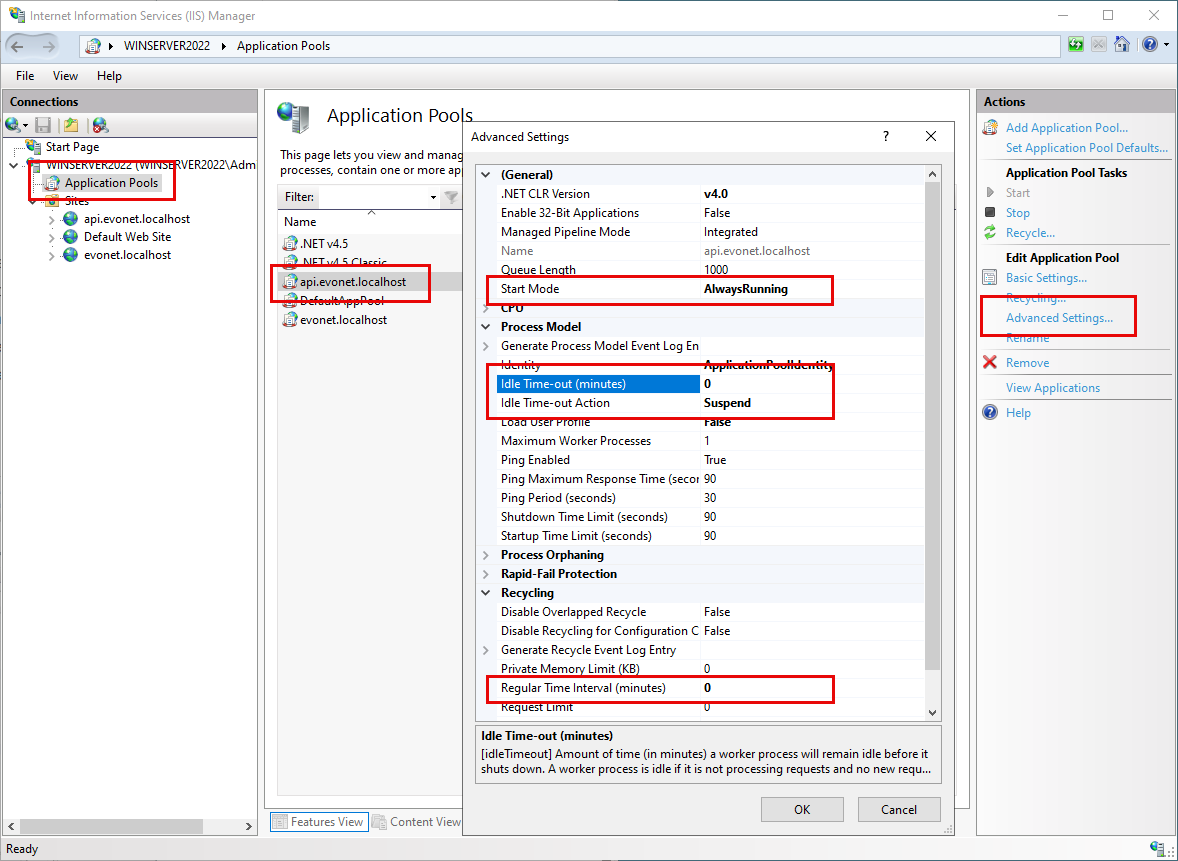Image resolution: width=1178 pixels, height=861 pixels.
Task: Click the Save icon in Connections toolbar
Action: tap(43, 125)
